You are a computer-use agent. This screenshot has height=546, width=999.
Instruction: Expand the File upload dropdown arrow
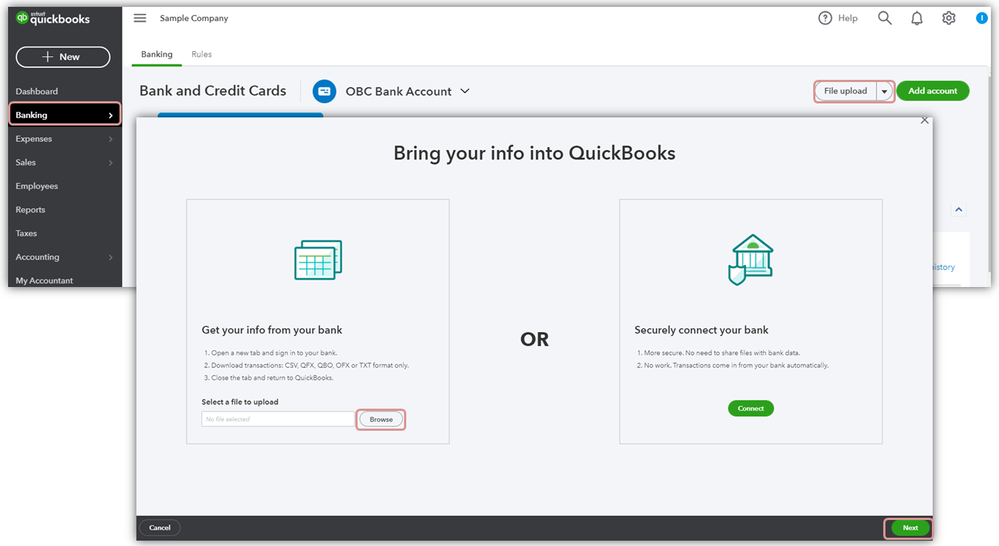pyautogui.click(x=884, y=91)
